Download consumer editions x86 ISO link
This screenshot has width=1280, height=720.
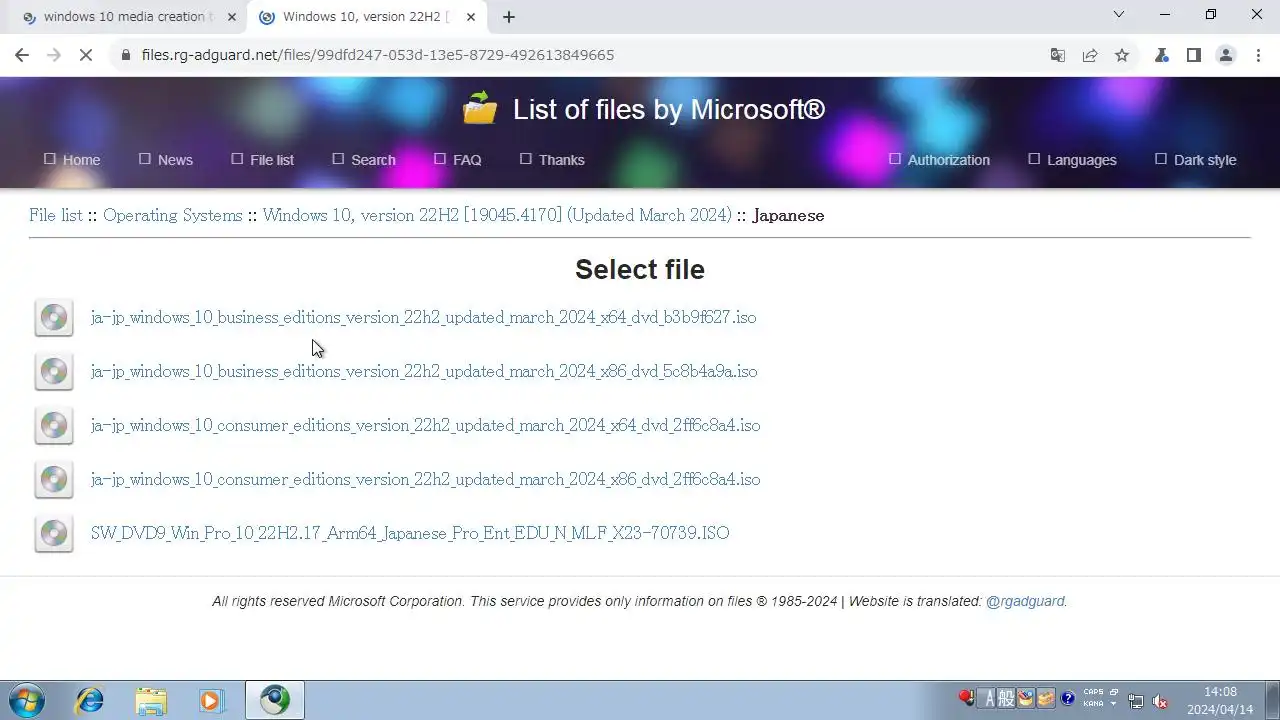click(x=426, y=479)
